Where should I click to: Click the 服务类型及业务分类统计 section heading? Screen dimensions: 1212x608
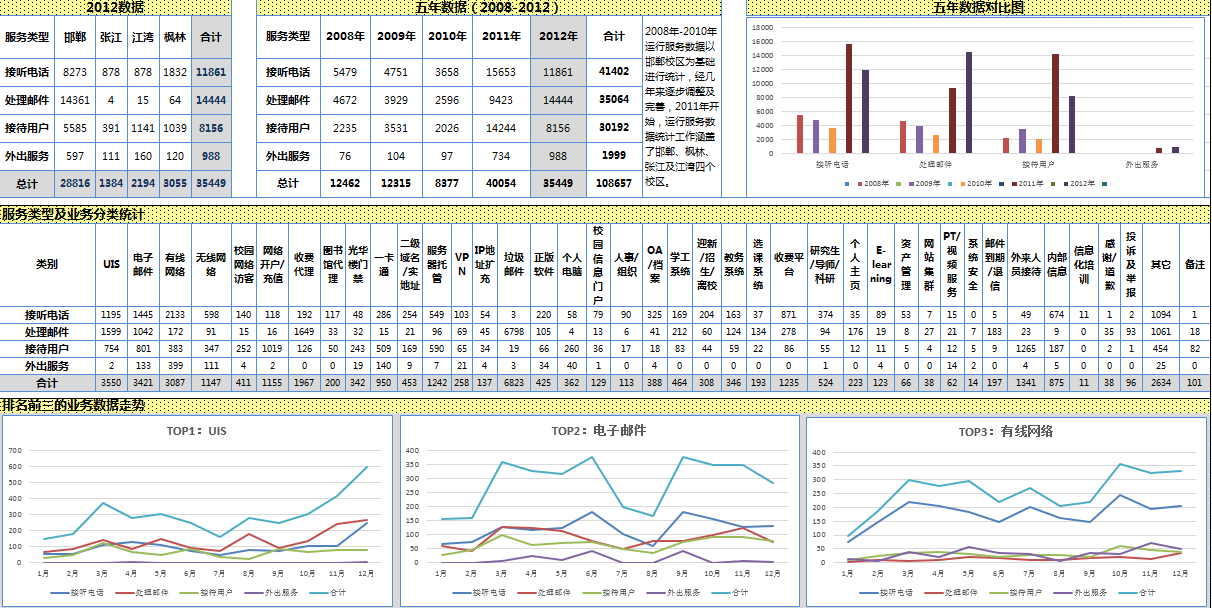(74, 214)
